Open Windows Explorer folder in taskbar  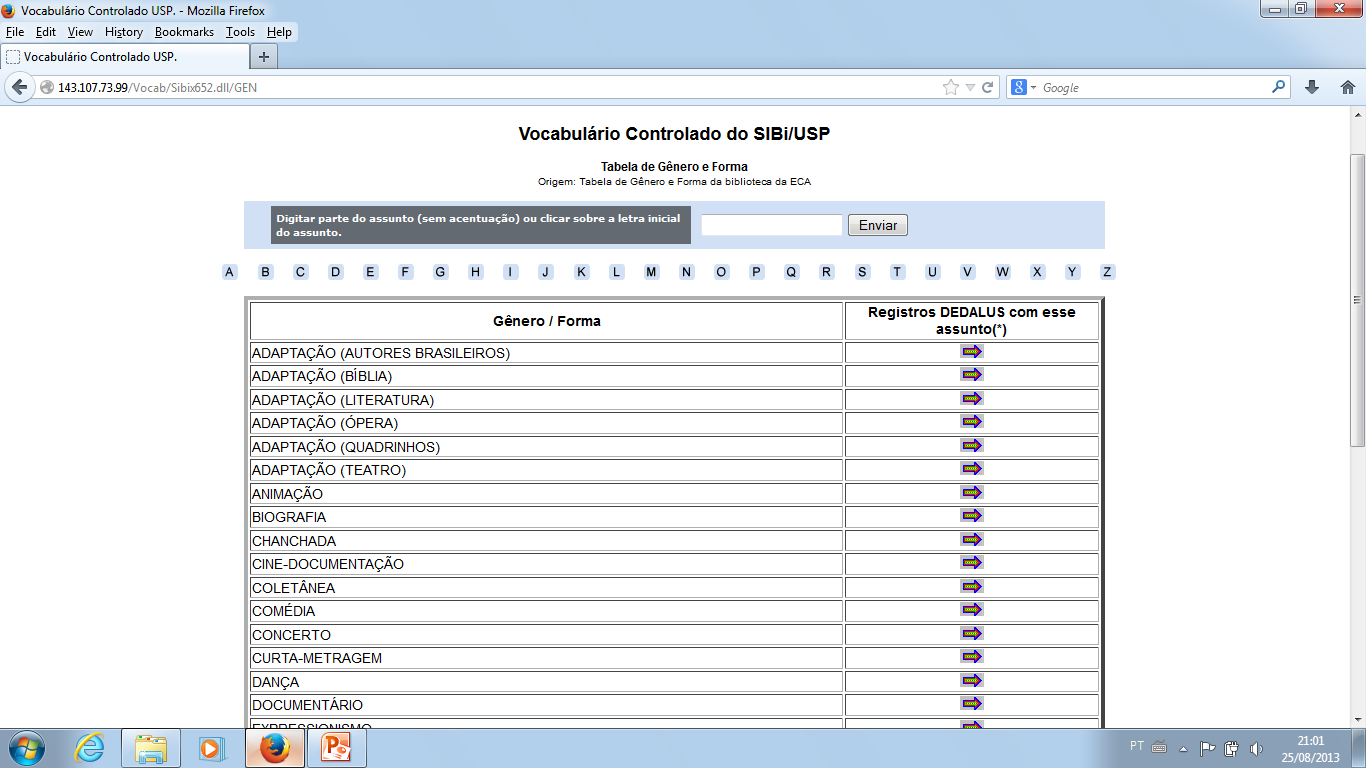point(151,748)
